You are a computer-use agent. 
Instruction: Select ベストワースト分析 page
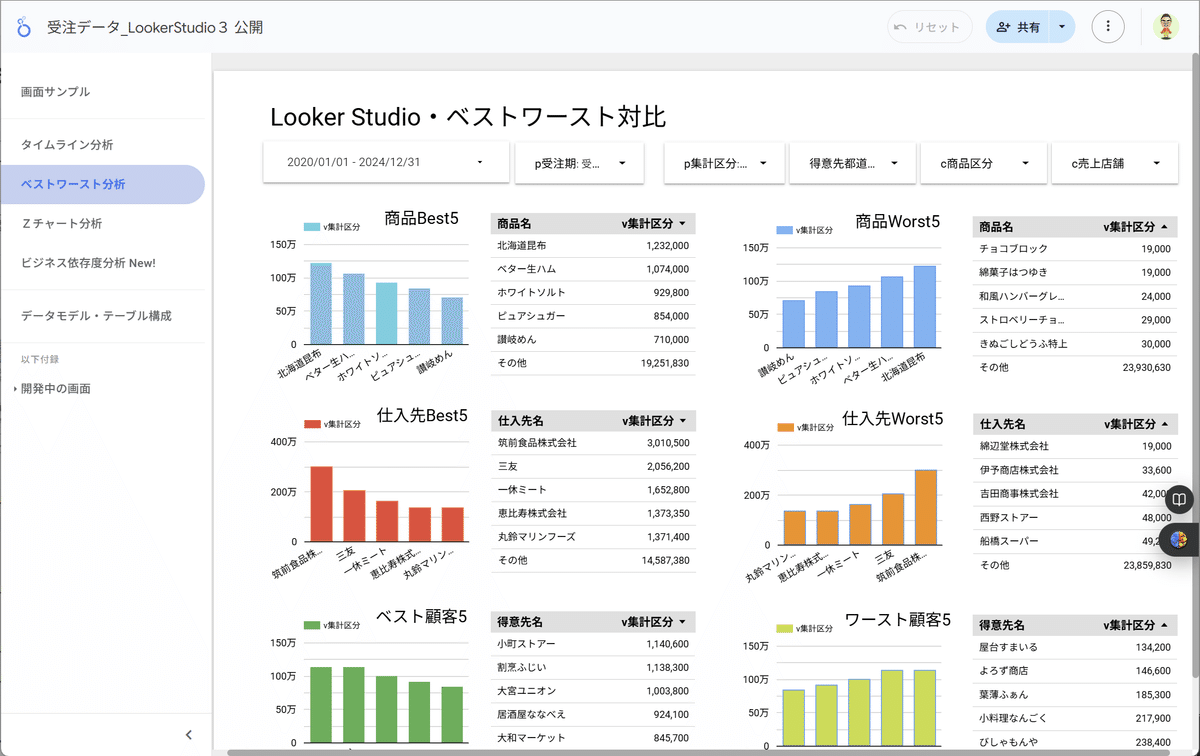(102, 184)
